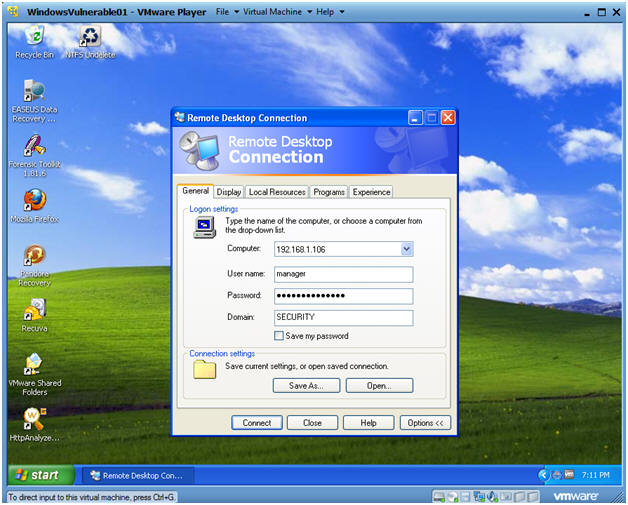Image resolution: width=628 pixels, height=505 pixels.
Task: Open the NTFS Undelete desktop icon
Action: pyautogui.click(x=91, y=42)
